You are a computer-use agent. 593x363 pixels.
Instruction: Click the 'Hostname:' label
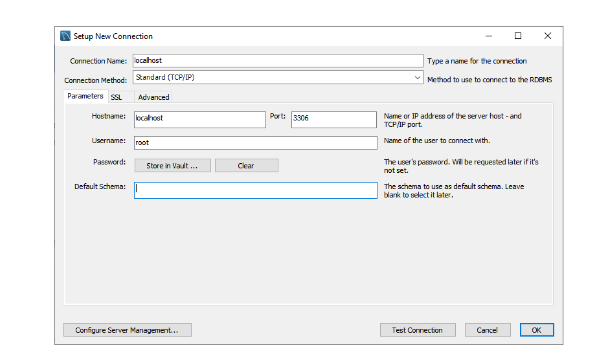coord(109,116)
